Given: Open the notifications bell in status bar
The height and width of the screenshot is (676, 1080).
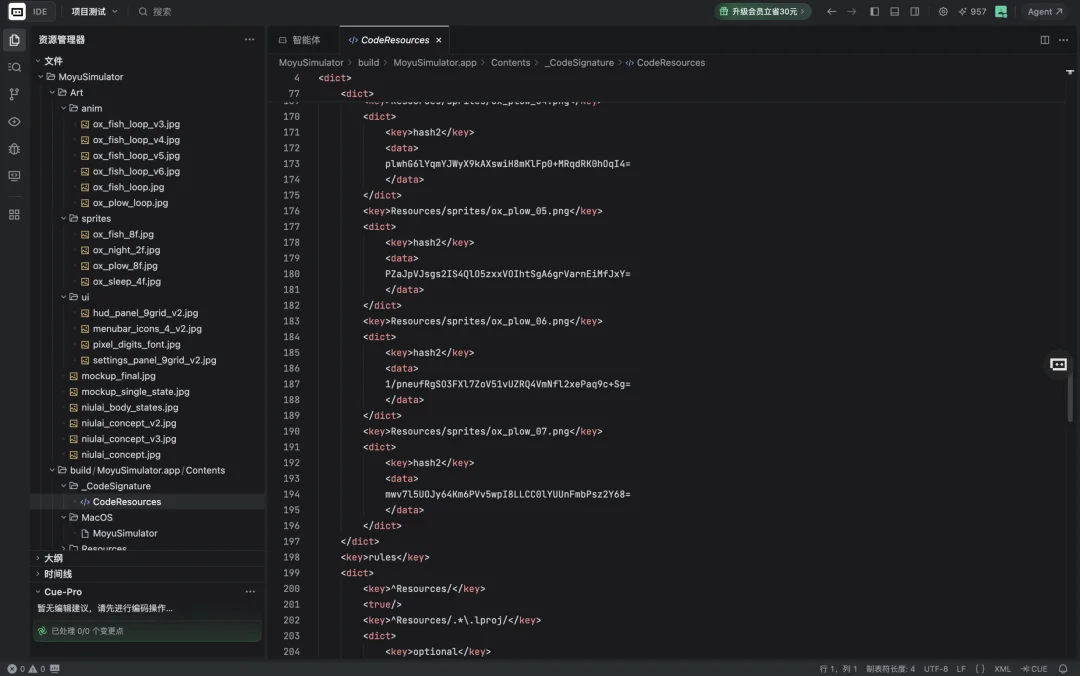Looking at the screenshot, I should click(1063, 668).
